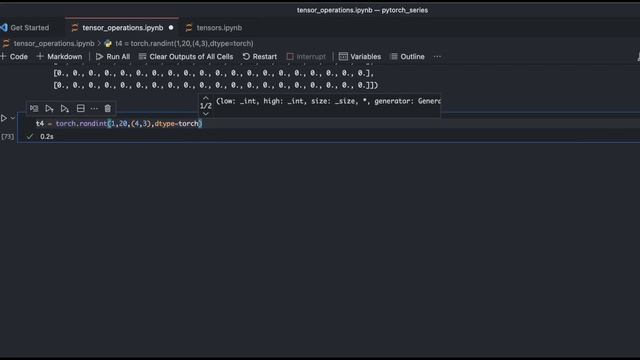This screenshot has width=640, height=360.
Task: Run cell by line icon in cell toolbar
Action: (x=34, y=109)
